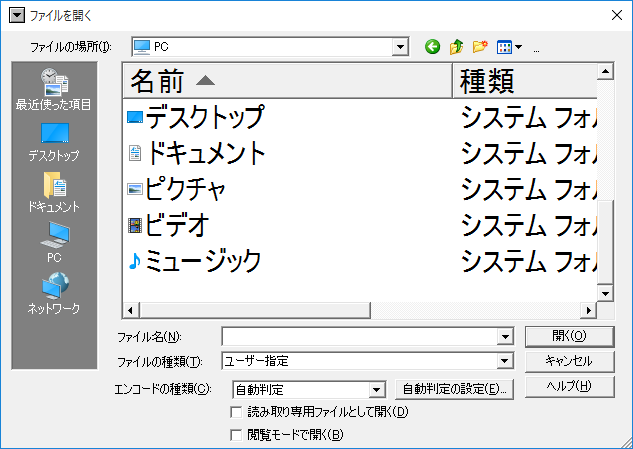Open the view menu icon
Viewport: 633px width, 449px height.
click(x=510, y=47)
